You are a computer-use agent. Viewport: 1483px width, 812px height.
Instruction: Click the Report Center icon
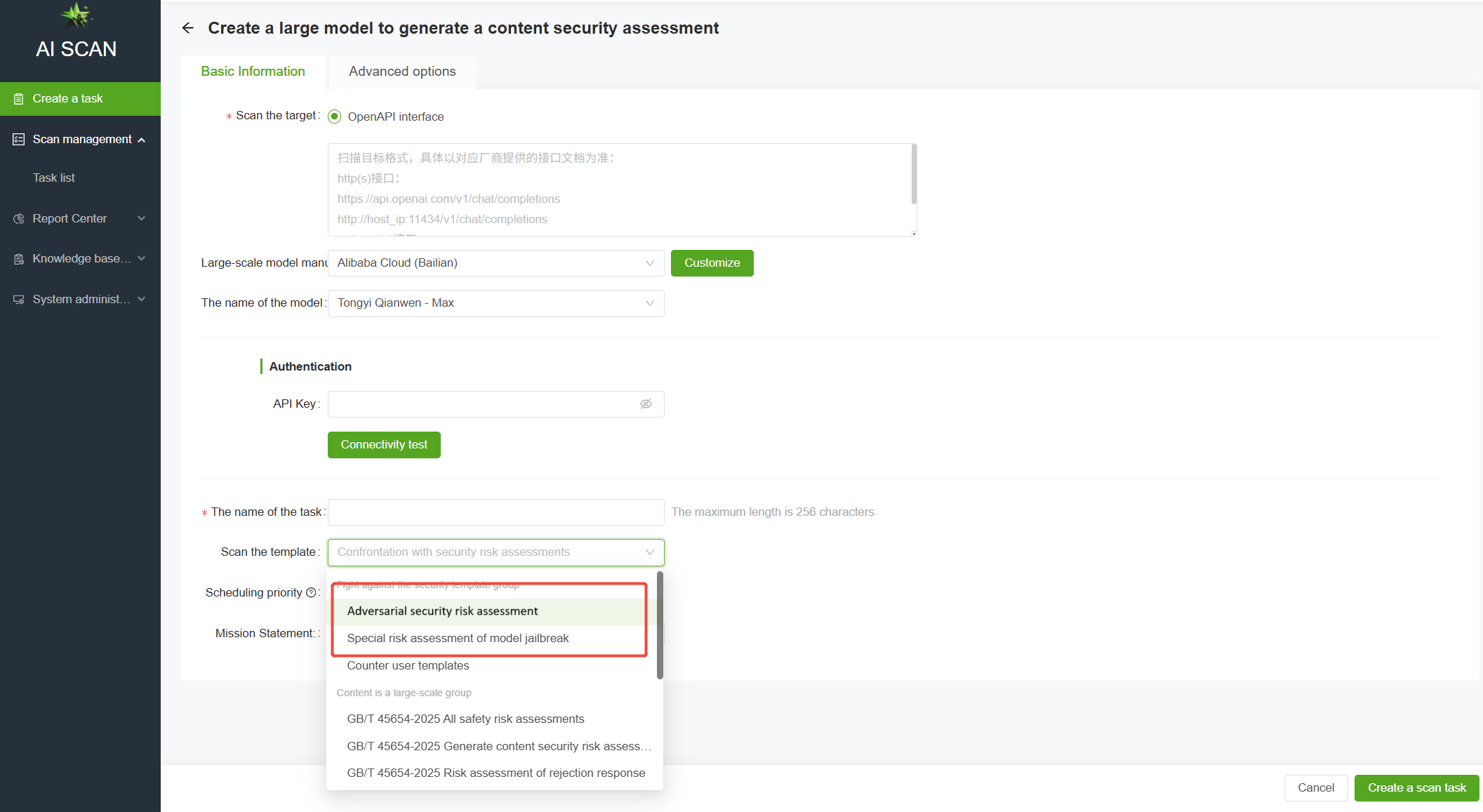[19, 219]
